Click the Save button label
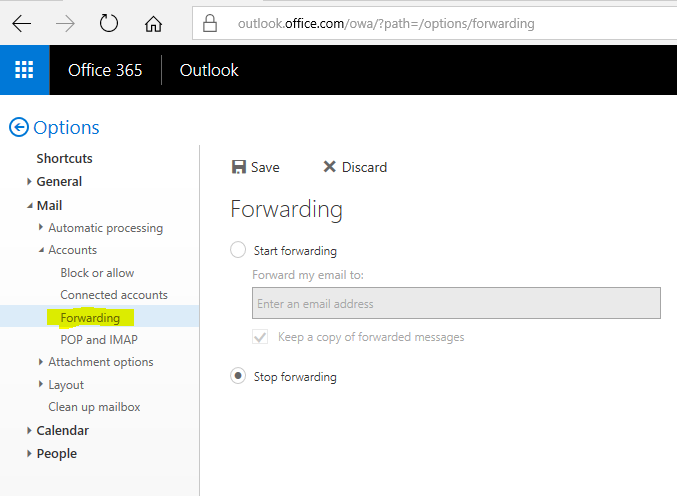The height and width of the screenshot is (496, 677). click(x=265, y=167)
